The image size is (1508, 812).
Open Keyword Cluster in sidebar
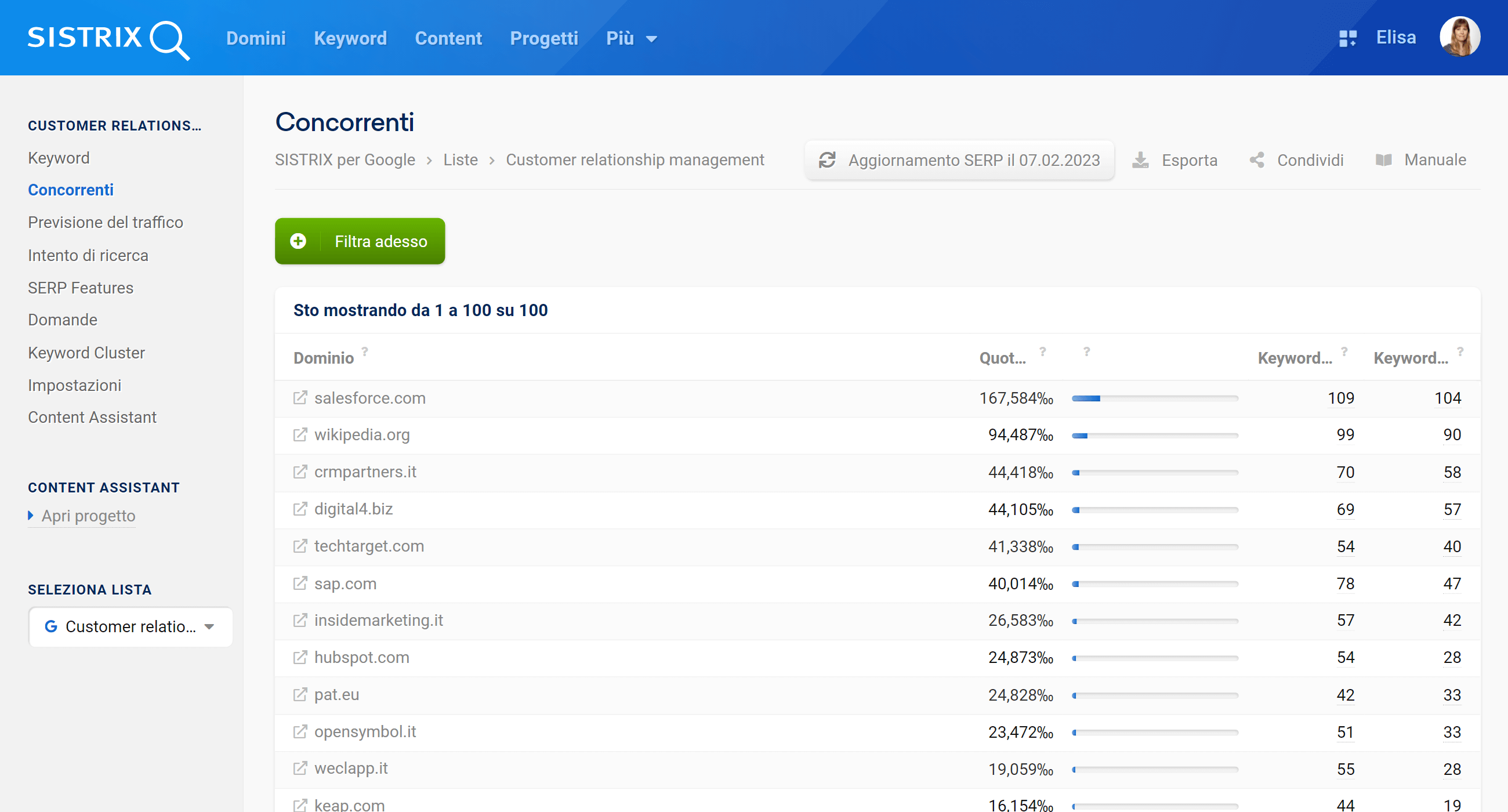point(86,353)
